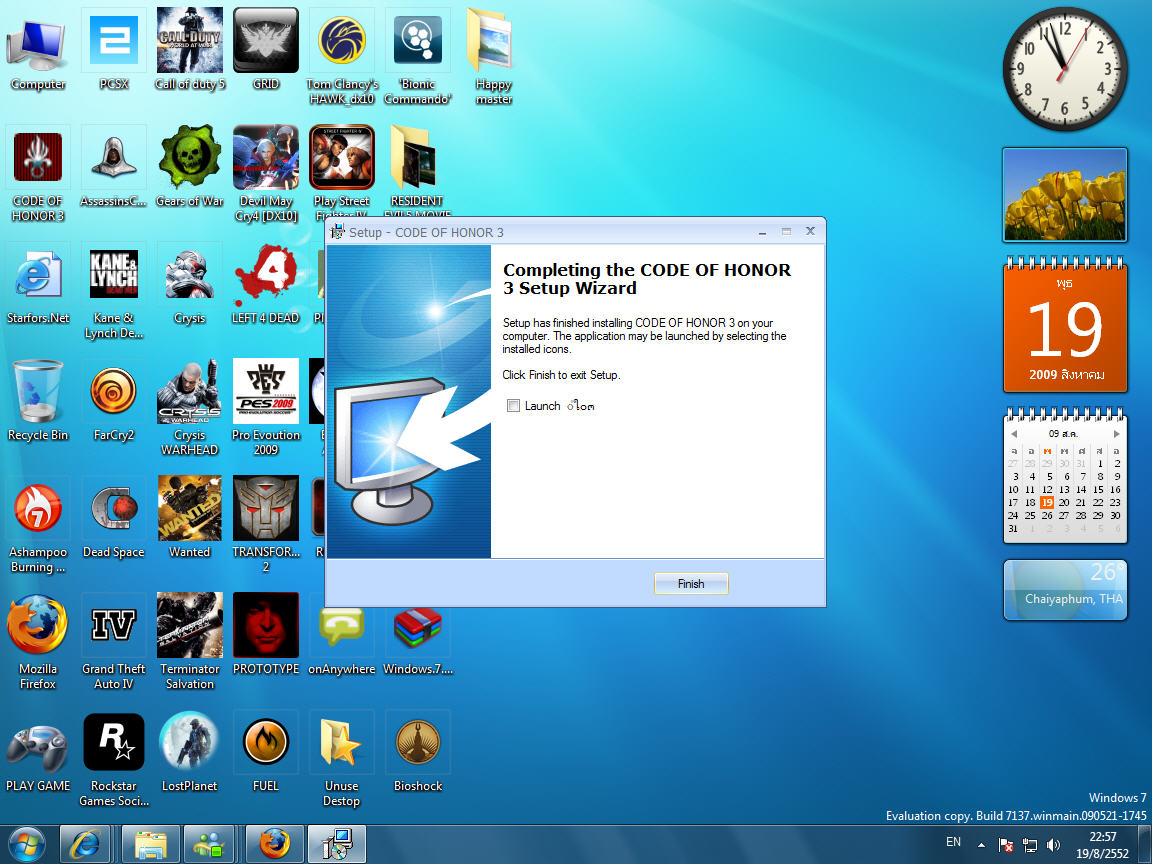Select the Call of duty 5 icon

(x=190, y=51)
